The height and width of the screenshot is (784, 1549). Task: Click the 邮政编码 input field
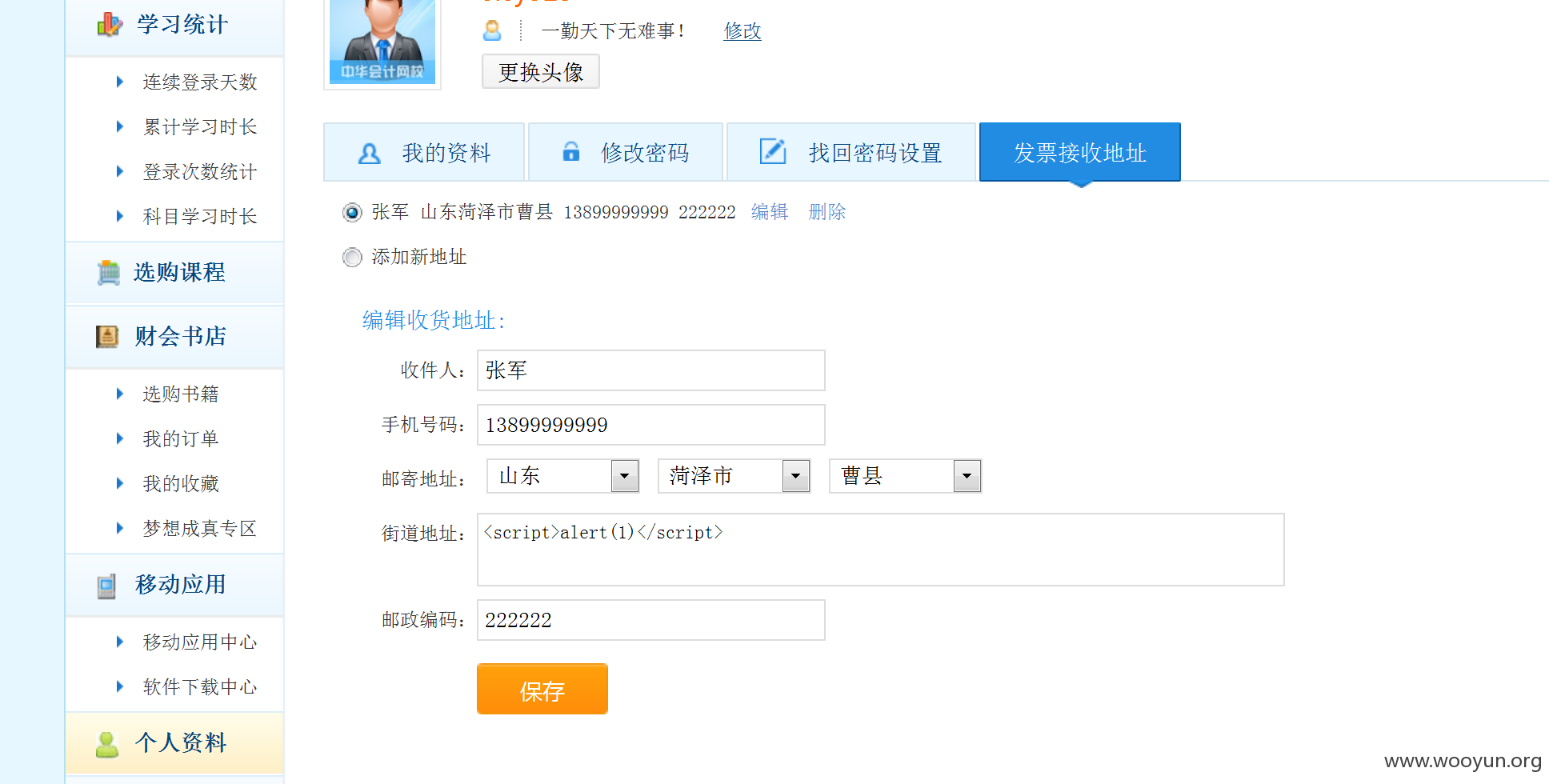coord(651,620)
